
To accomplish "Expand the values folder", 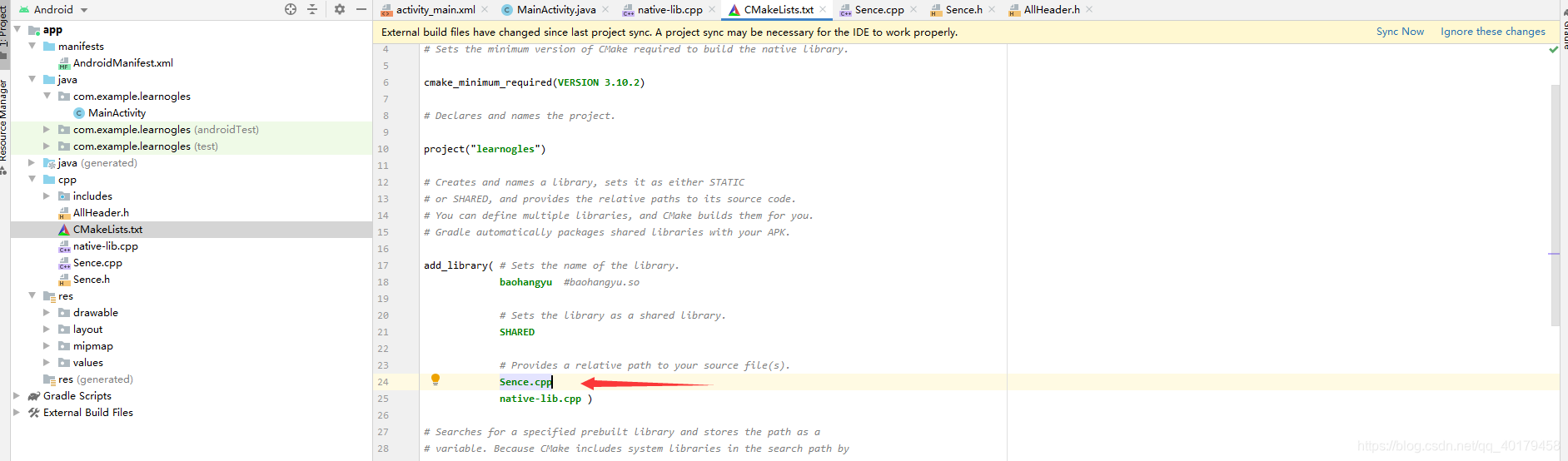I will (x=47, y=362).
